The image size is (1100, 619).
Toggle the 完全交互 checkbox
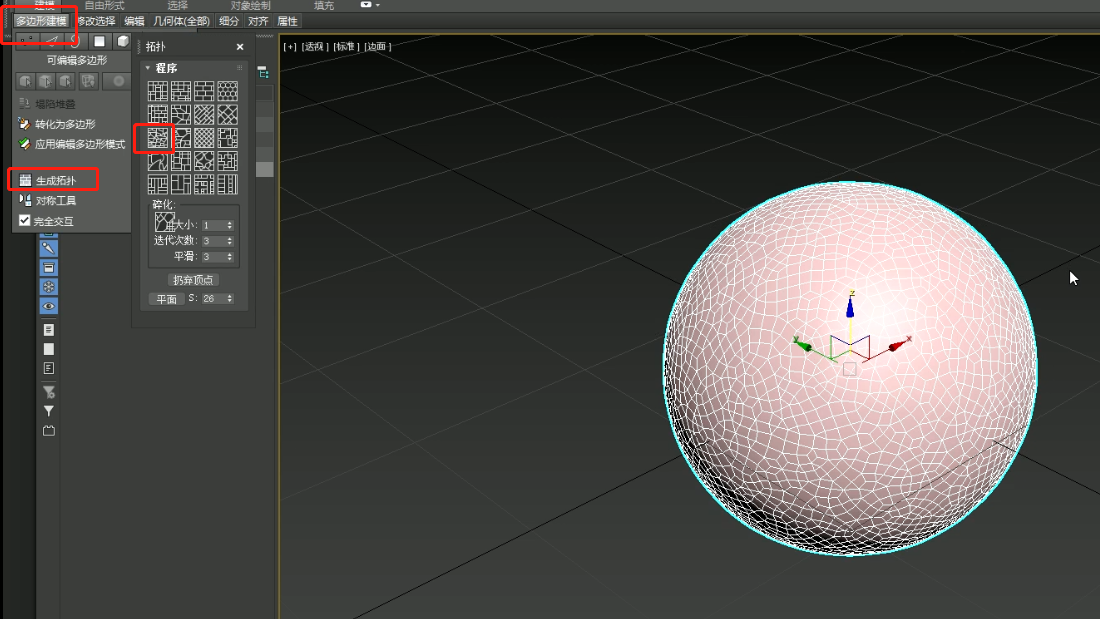tap(25, 220)
